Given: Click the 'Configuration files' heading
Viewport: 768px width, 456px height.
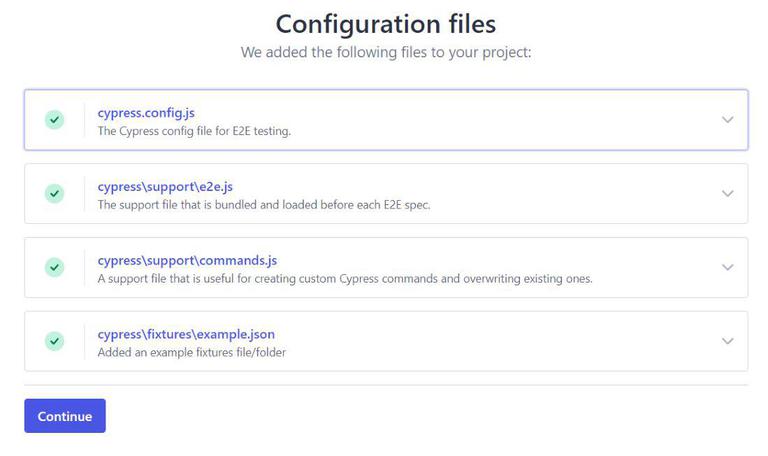Looking at the screenshot, I should coord(385,23).
